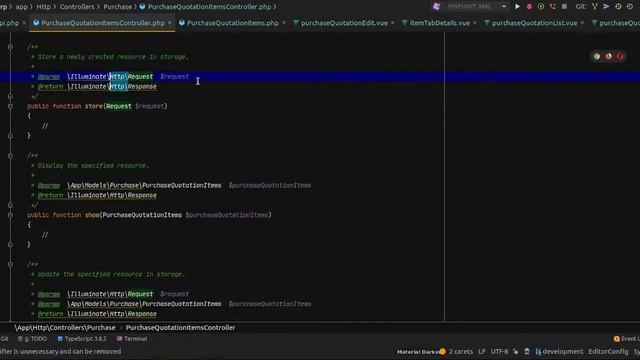Click 'Update the specified resource in storage.' comment
The height and width of the screenshot is (360, 640).
[111, 274]
